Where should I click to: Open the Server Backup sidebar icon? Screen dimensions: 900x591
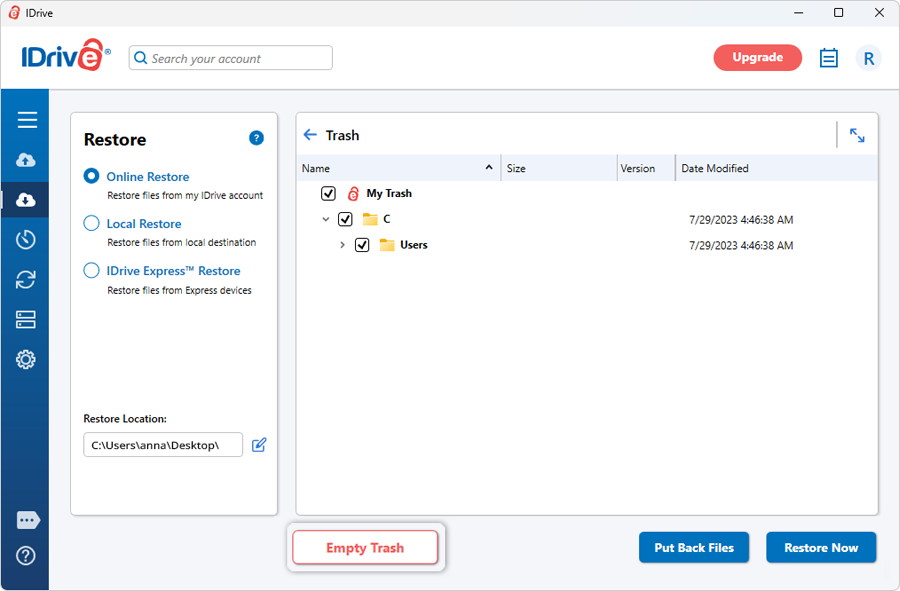point(27,320)
